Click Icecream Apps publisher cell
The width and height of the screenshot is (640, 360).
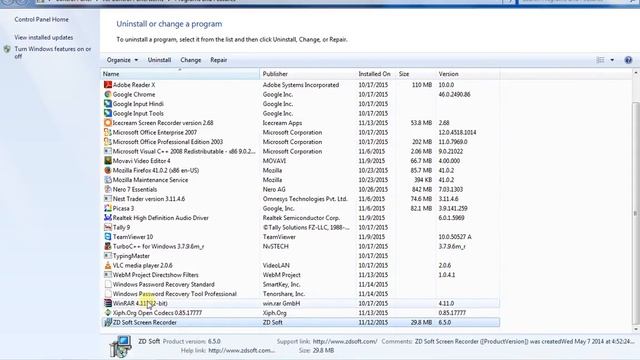282,123
